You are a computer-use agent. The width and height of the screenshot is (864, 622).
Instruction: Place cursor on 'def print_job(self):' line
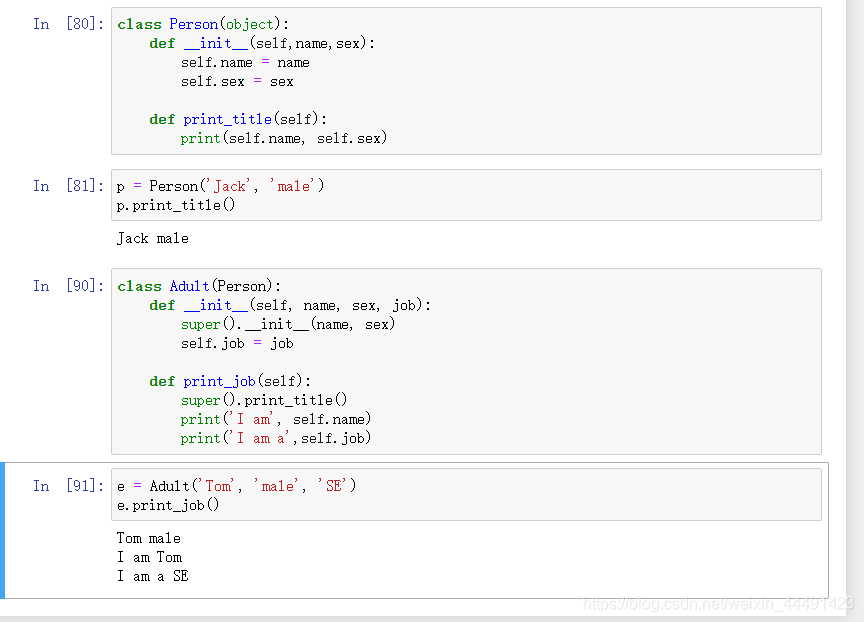click(x=230, y=381)
